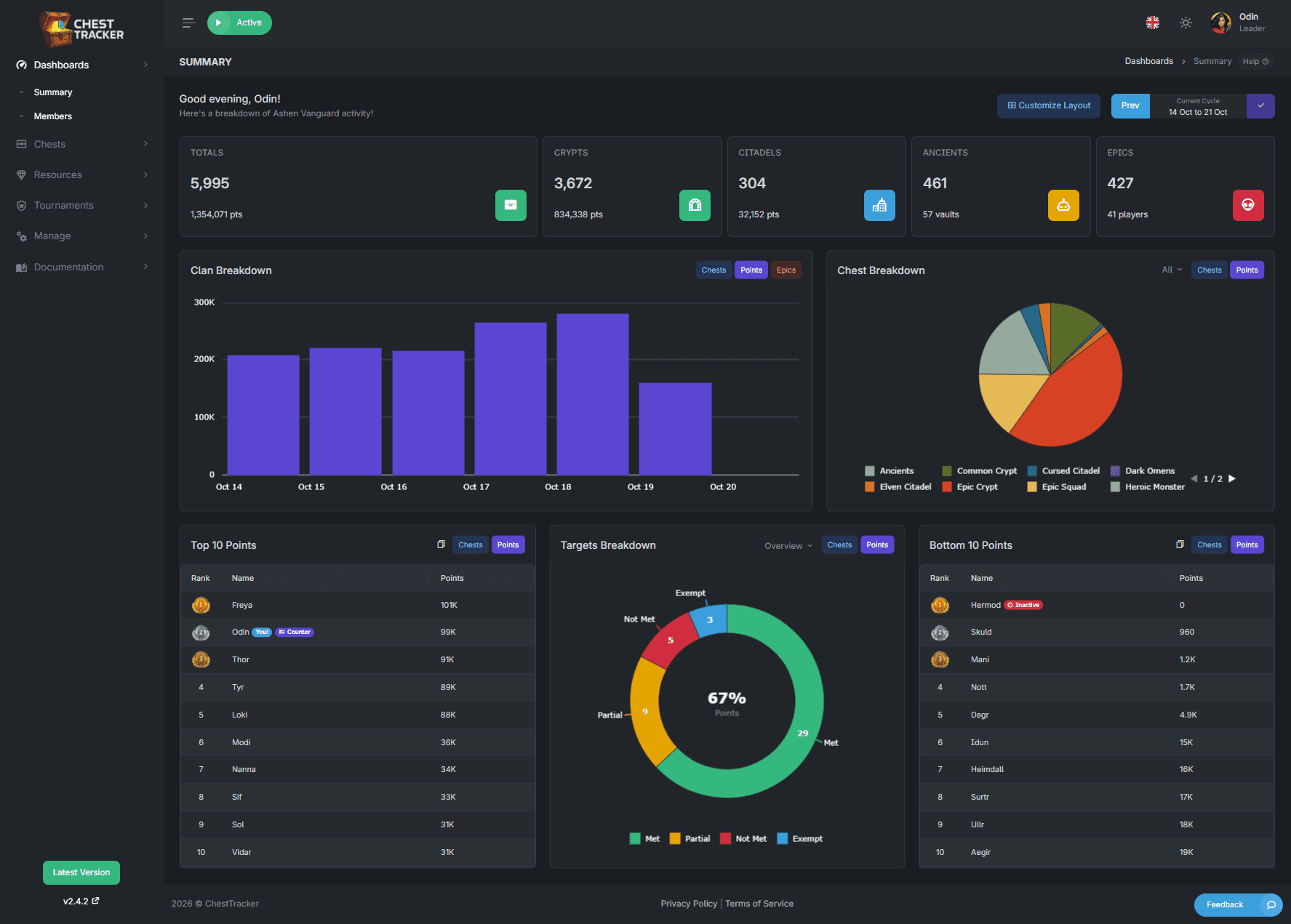
Task: Open the Feedback button
Action: (1237, 904)
